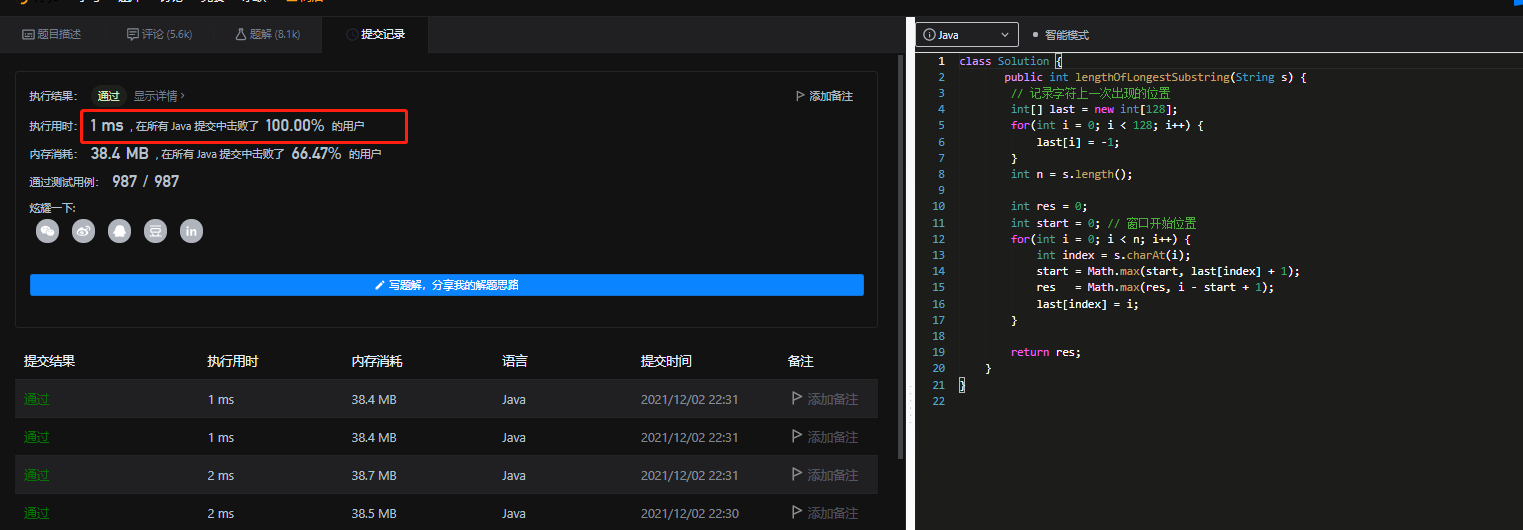The image size is (1523, 530).
Task: Select the 提交记录 tab
Action: point(375,34)
